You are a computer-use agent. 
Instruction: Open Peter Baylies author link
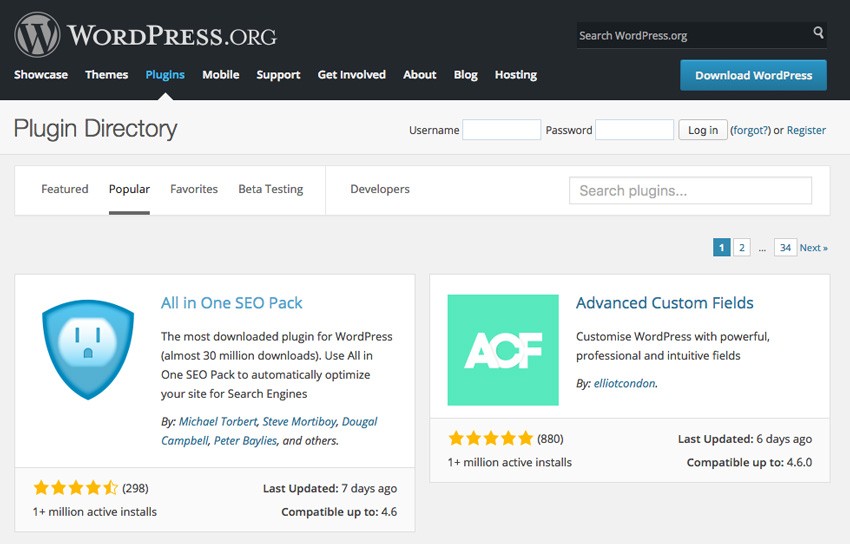[245, 441]
